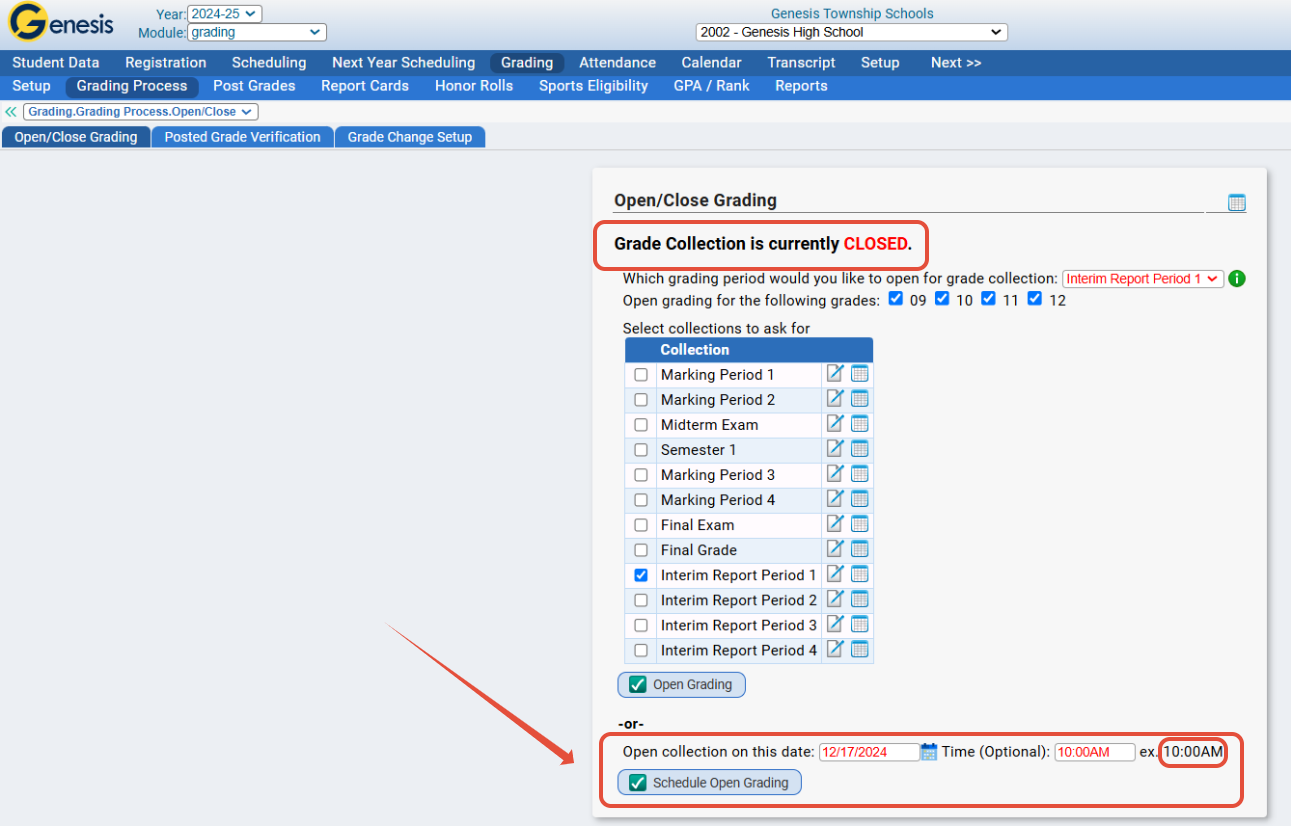1291x826 pixels.
Task: Click the edit icon for Interim Report Period 2
Action: pyautogui.click(x=835, y=599)
